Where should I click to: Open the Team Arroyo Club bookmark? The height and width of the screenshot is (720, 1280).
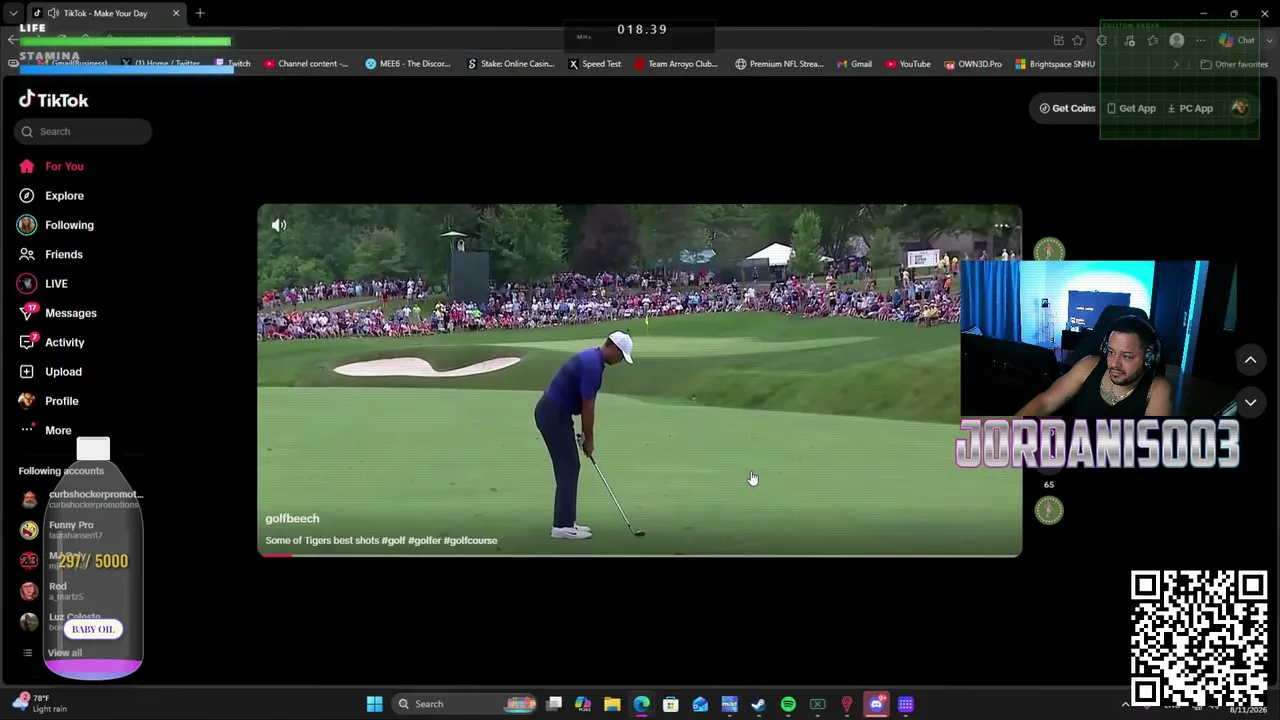point(676,64)
